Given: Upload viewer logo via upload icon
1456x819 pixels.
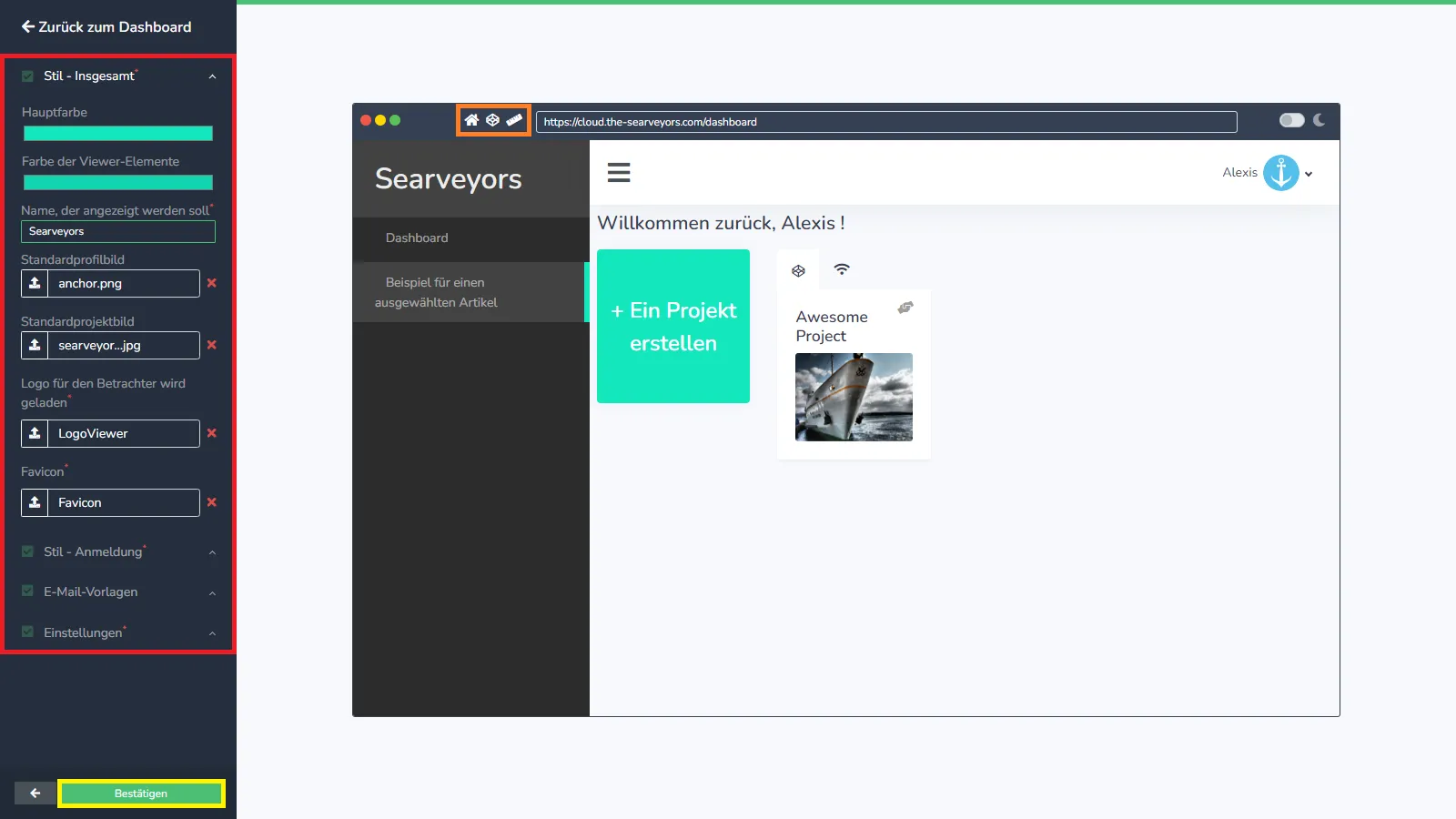Looking at the screenshot, I should [x=35, y=433].
